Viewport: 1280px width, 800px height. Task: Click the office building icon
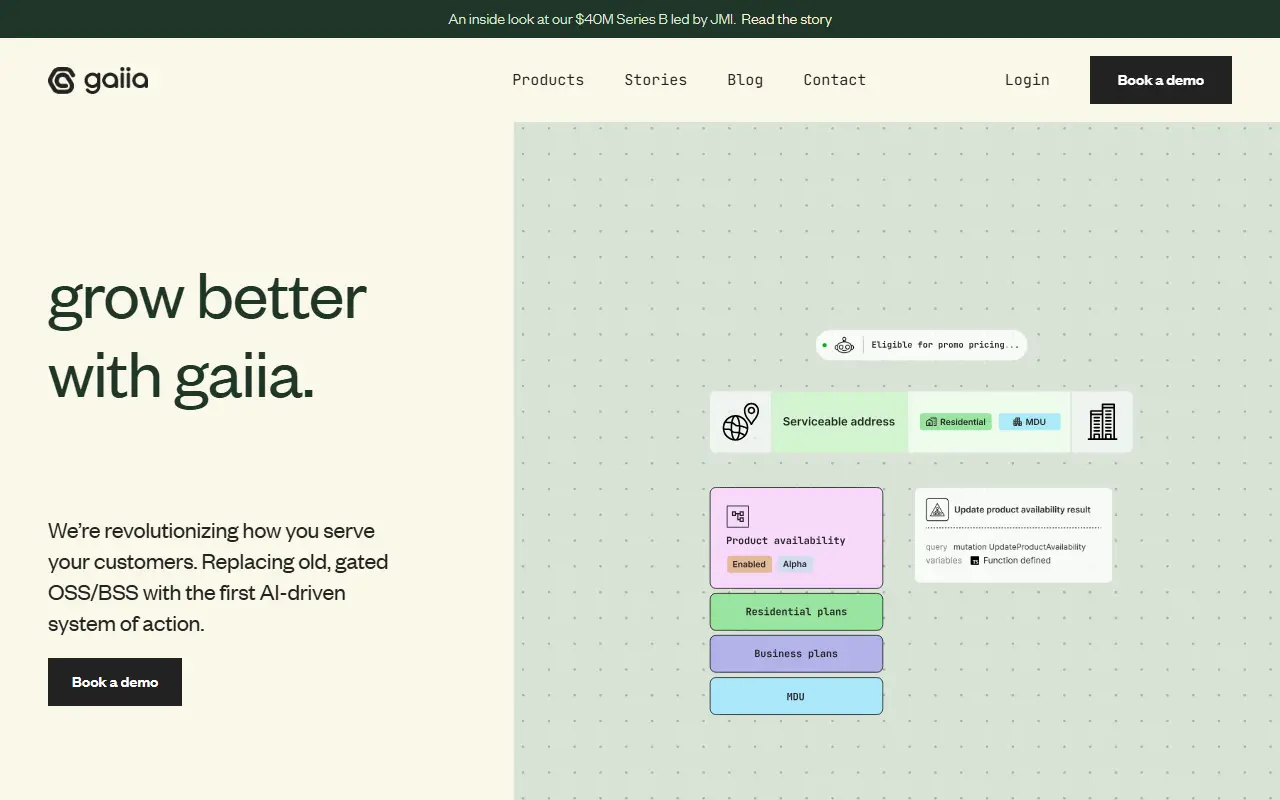pyautogui.click(x=1102, y=422)
